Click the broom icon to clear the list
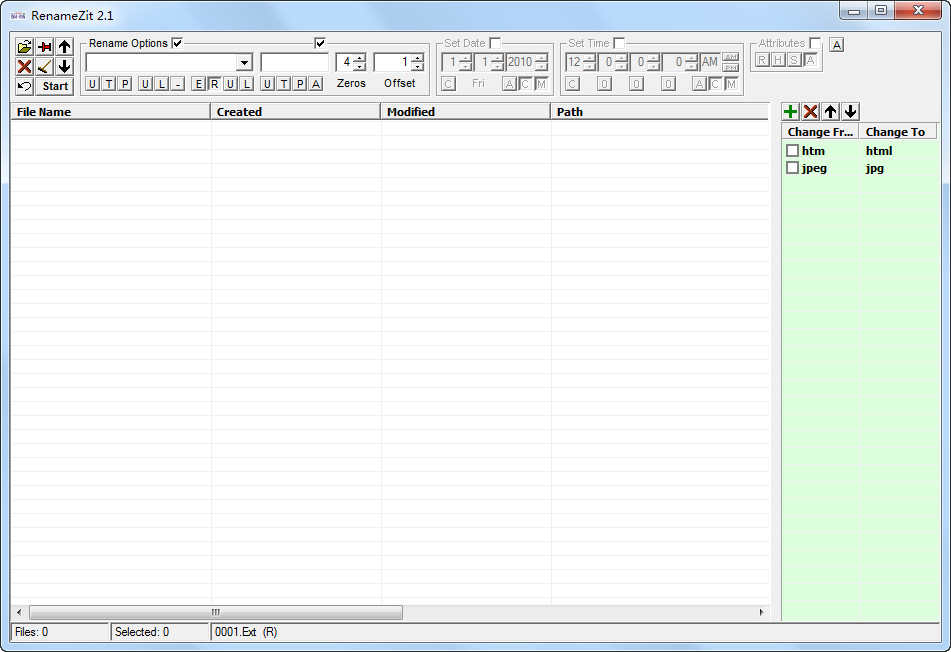 pyautogui.click(x=44, y=66)
